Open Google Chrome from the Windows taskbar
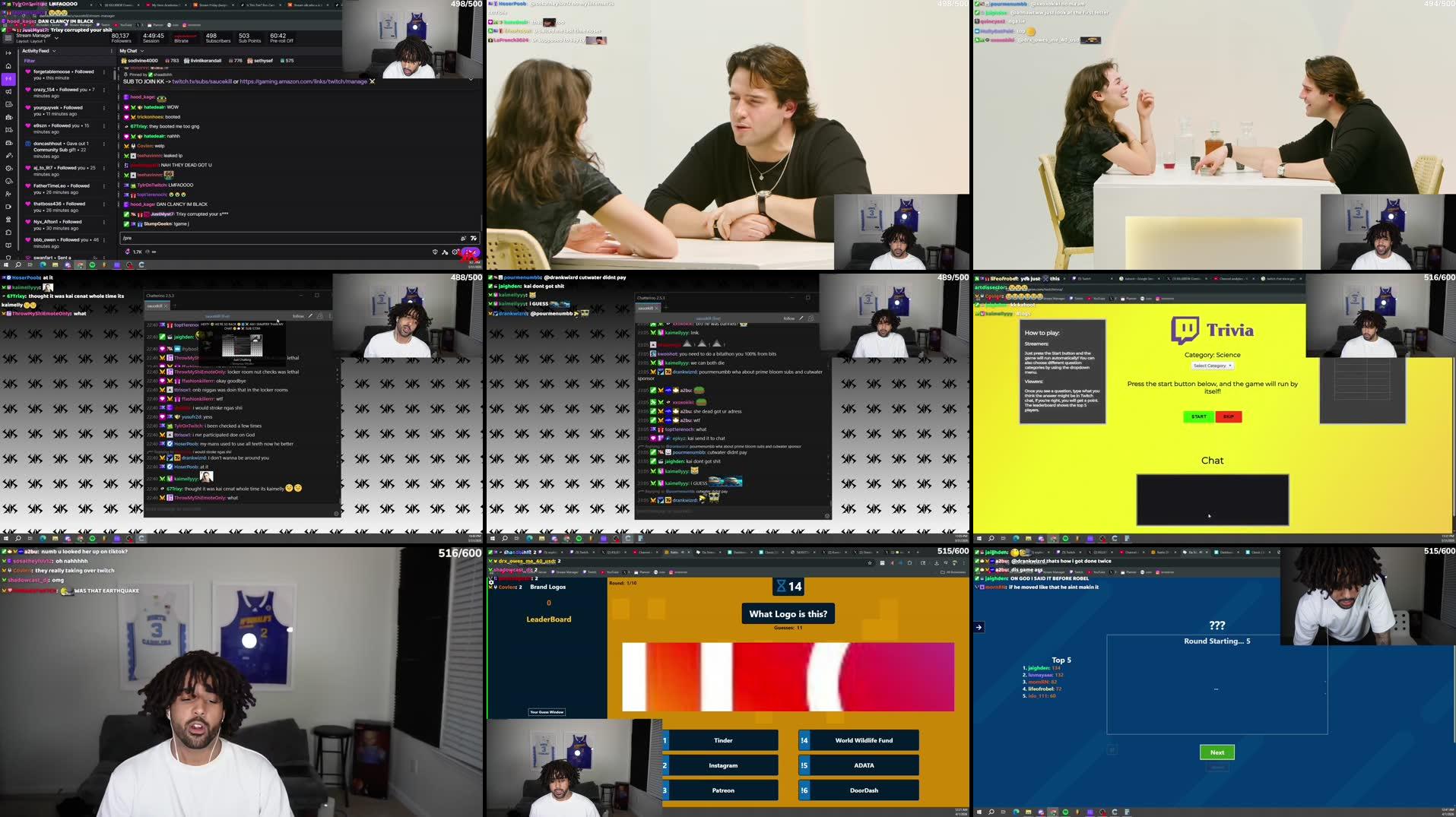The width and height of the screenshot is (1456, 817). (81, 265)
